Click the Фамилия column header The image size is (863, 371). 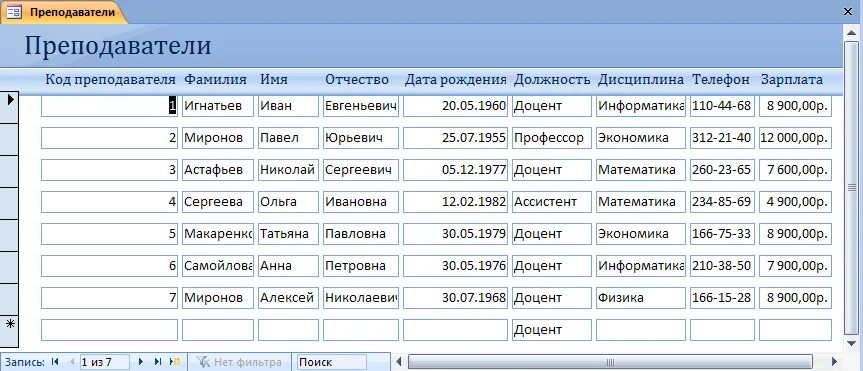(x=215, y=79)
